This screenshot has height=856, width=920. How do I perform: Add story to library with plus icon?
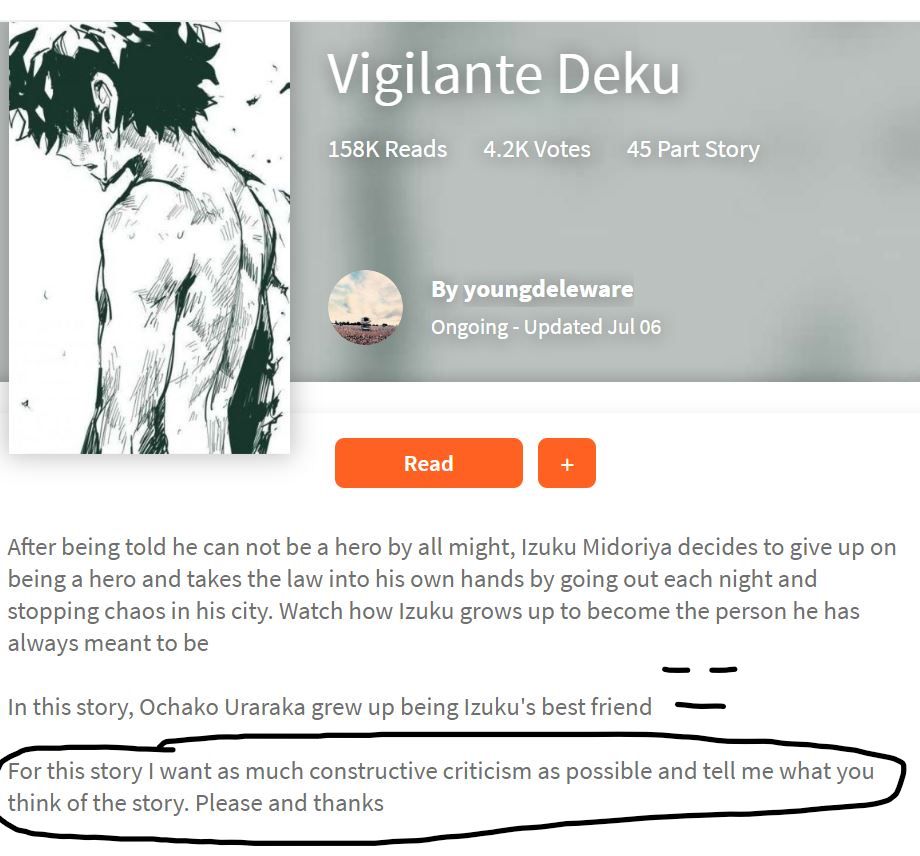(x=567, y=463)
